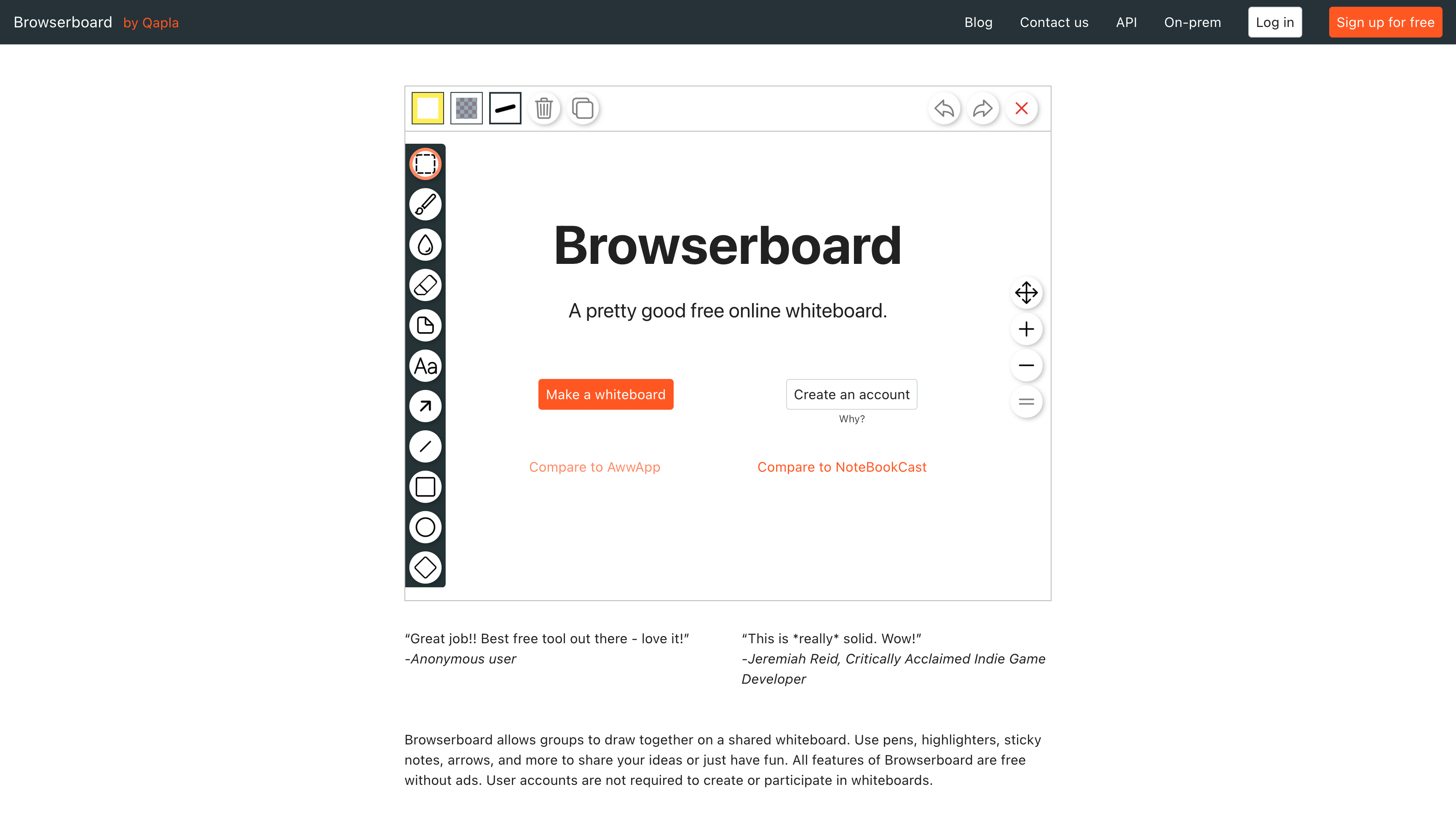Open Compare to NoteBookCast link
The width and height of the screenshot is (1456, 838).
[842, 467]
